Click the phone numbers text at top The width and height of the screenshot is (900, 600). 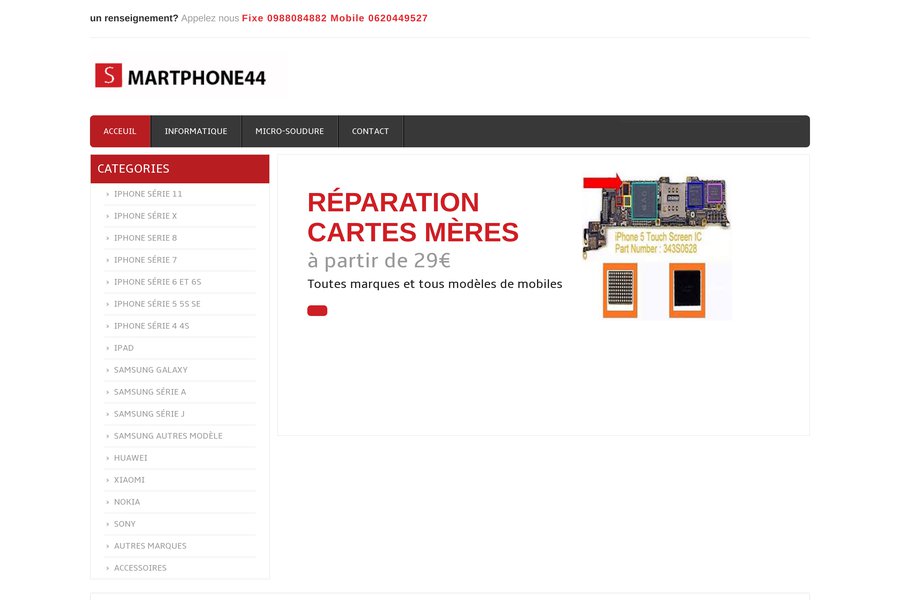pyautogui.click(x=335, y=18)
